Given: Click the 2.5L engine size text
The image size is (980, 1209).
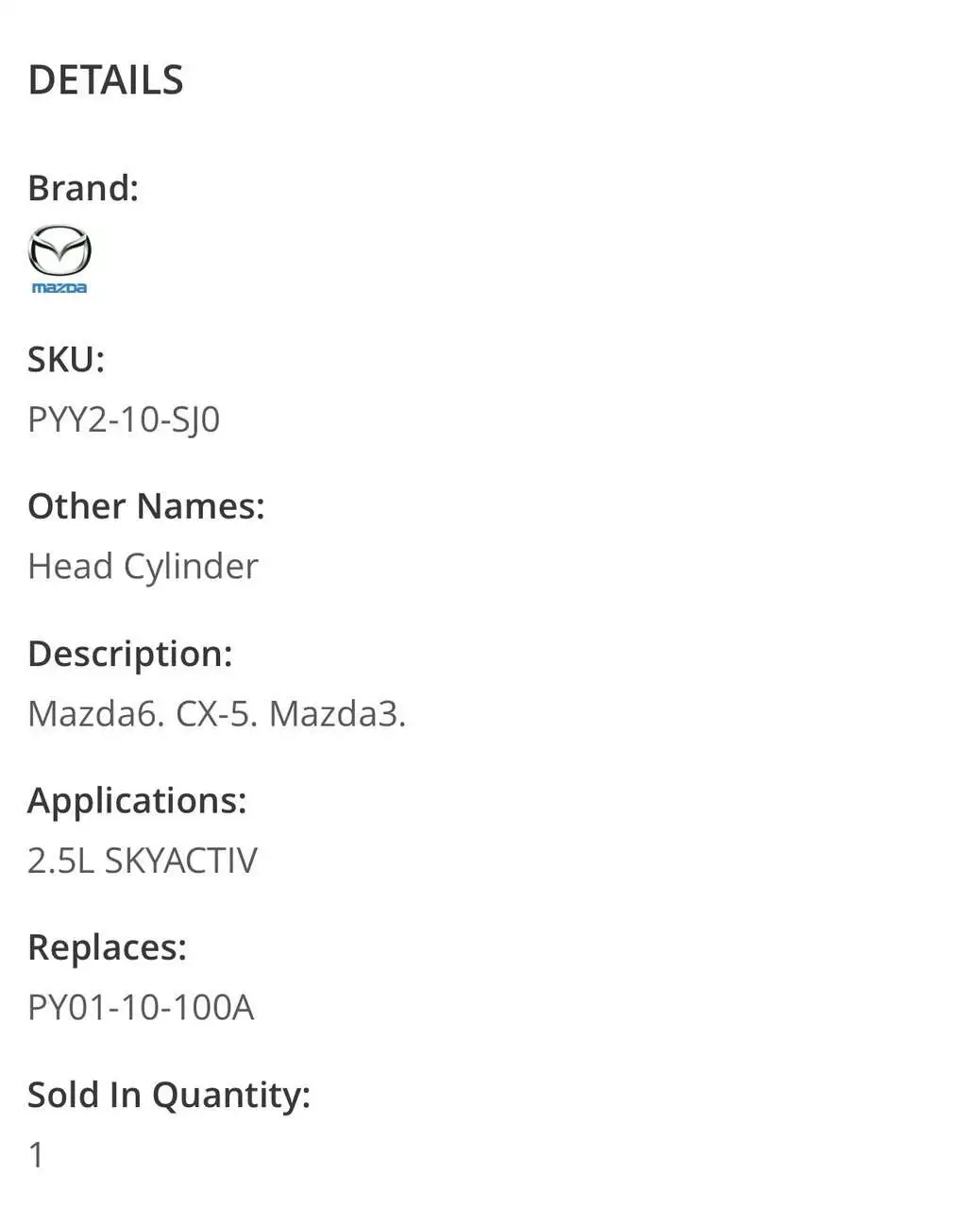Looking at the screenshot, I should [60, 861].
